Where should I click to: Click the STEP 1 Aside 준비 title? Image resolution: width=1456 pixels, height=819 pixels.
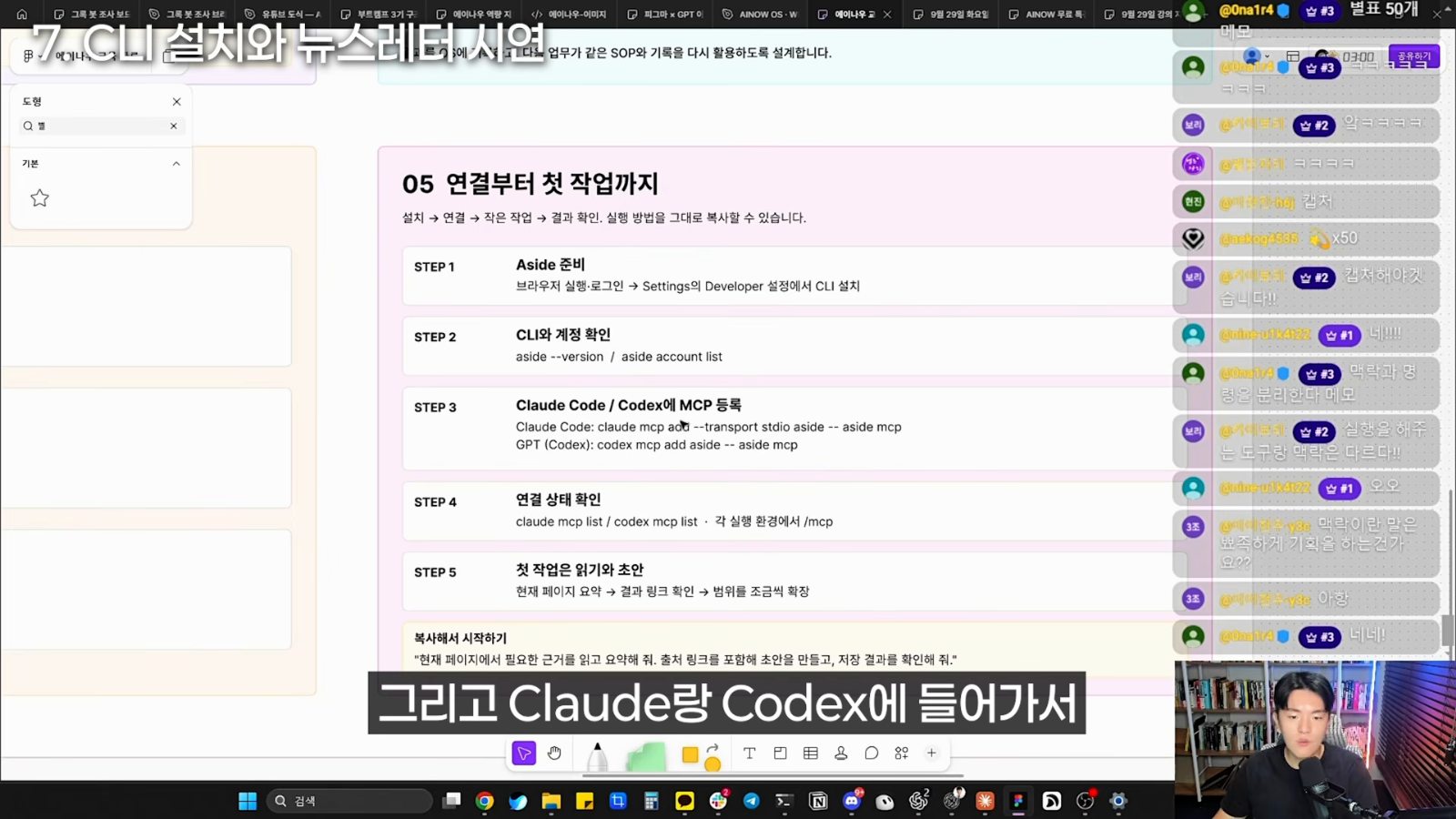(x=551, y=265)
